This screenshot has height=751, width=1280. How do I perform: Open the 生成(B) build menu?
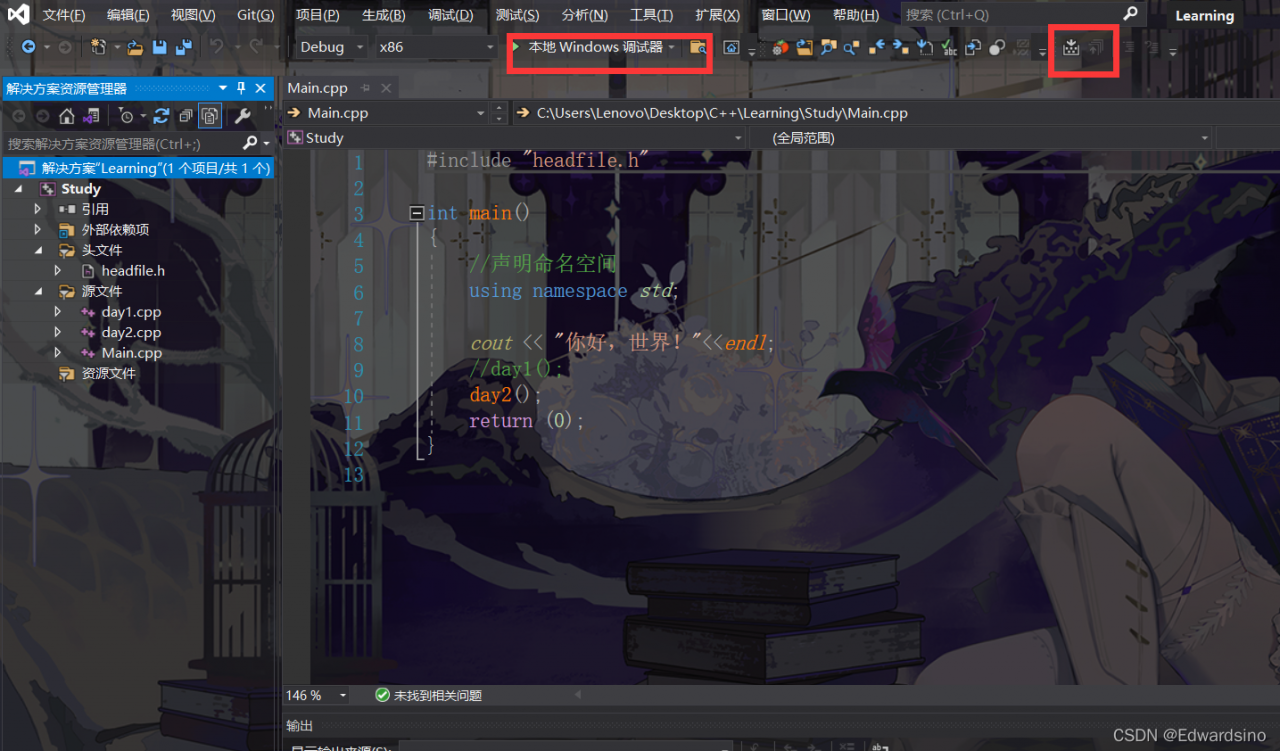point(383,15)
